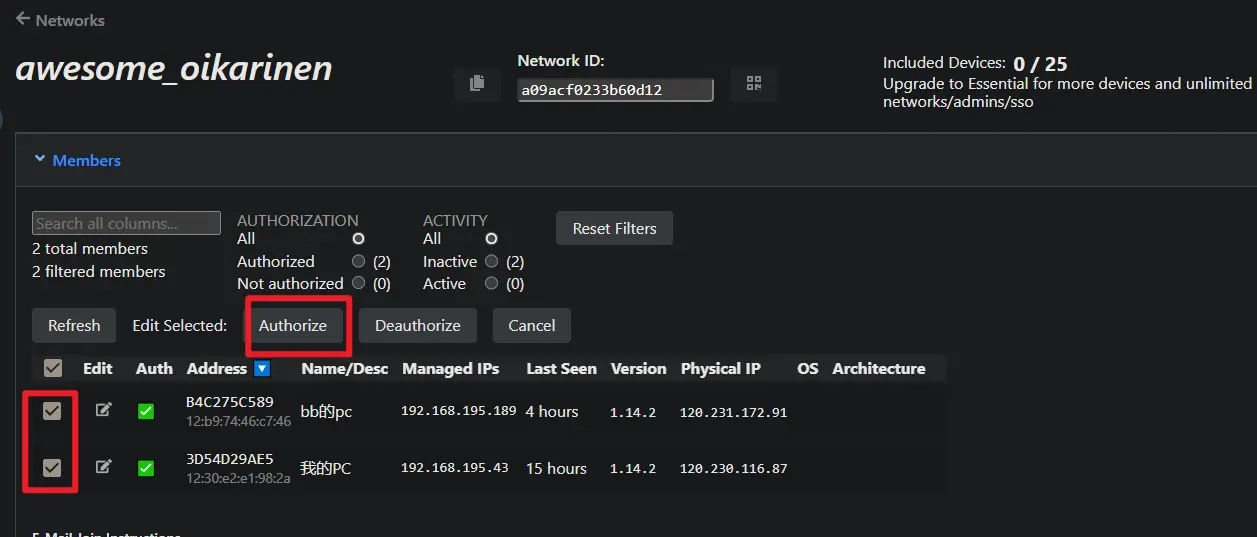Screen dimensions: 1257x537
Task: Select Not authorized filter radio button
Action: pos(358,284)
